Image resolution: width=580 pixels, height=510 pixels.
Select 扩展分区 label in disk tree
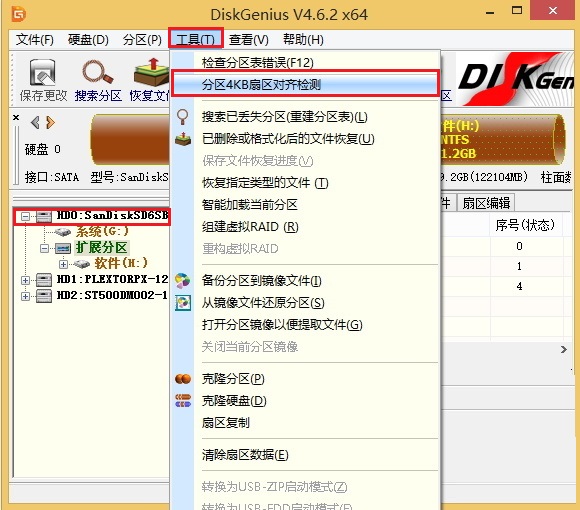[x=102, y=248]
